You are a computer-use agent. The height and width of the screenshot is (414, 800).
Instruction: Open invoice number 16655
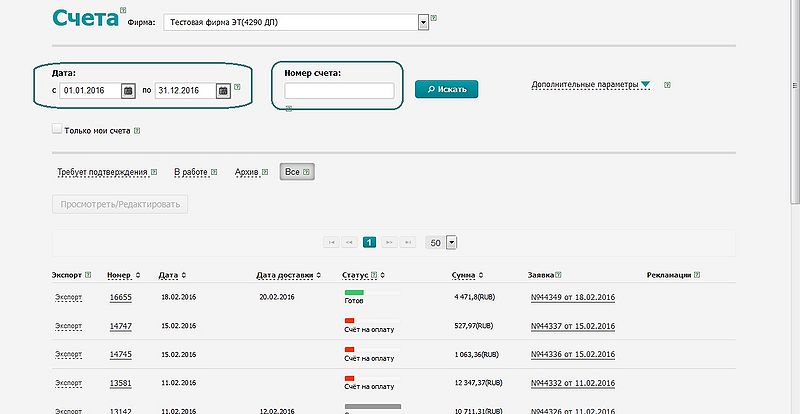coord(120,297)
